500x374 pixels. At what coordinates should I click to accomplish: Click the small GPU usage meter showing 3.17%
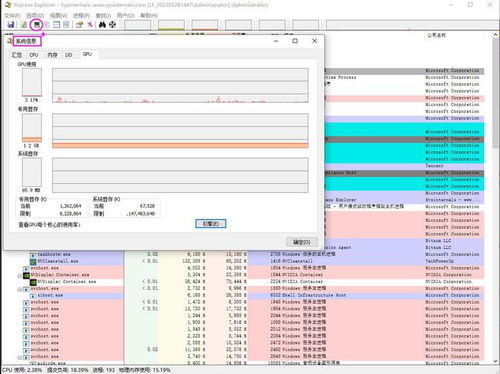point(32,82)
